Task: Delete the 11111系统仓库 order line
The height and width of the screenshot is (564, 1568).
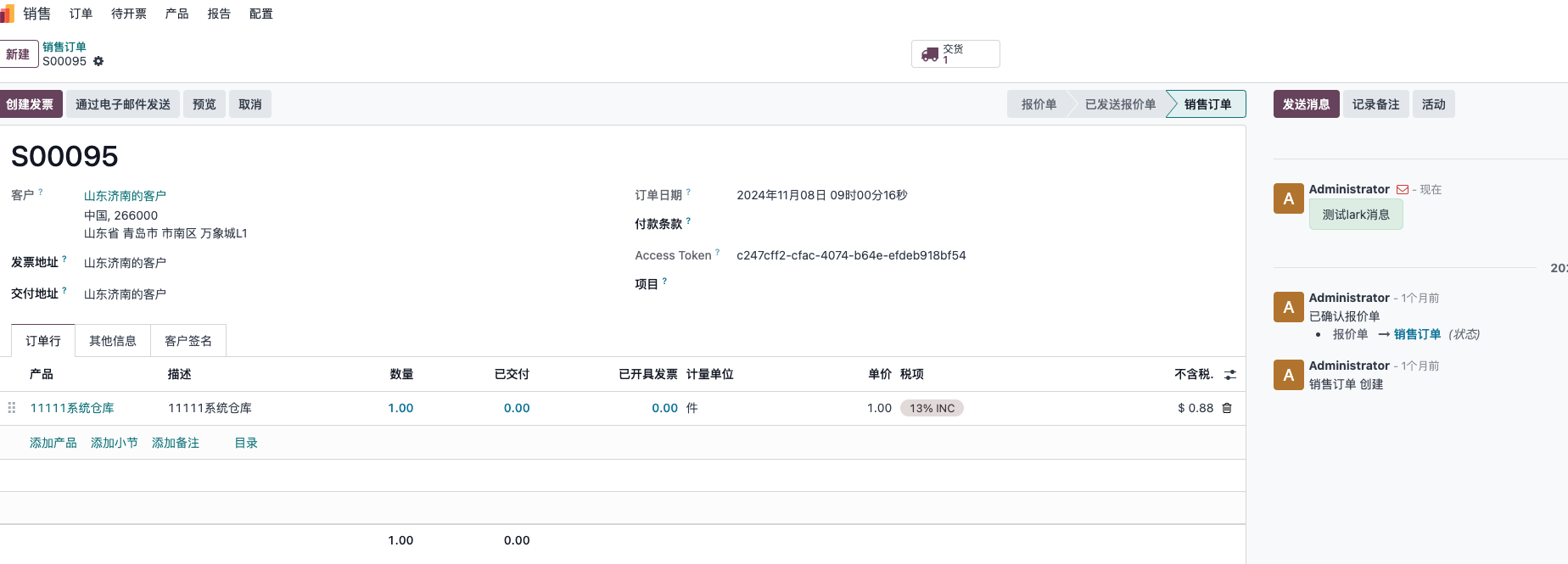Action: click(x=1227, y=408)
